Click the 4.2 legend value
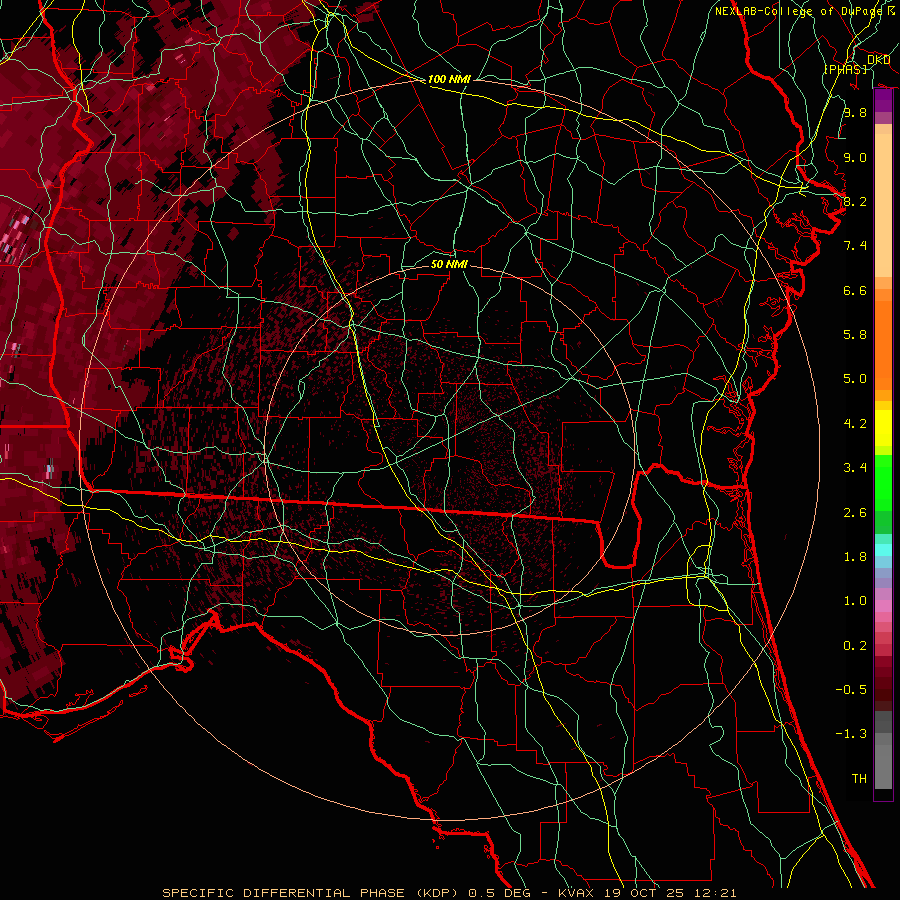This screenshot has width=900, height=900. click(855, 424)
